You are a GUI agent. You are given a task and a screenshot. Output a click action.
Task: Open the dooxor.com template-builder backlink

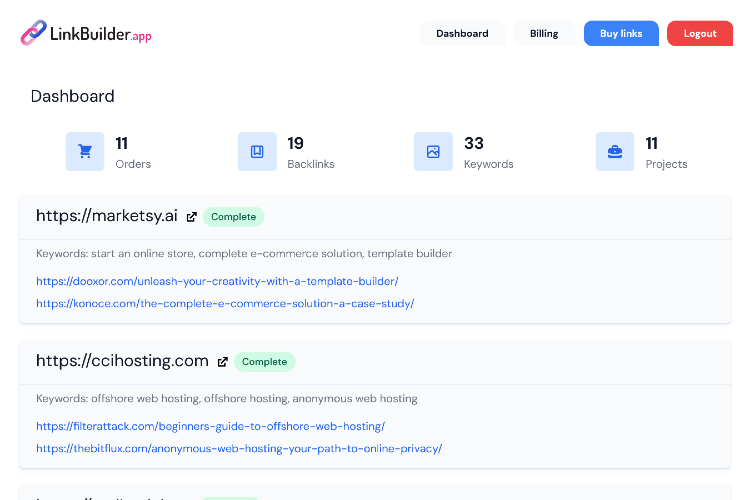tap(217, 281)
